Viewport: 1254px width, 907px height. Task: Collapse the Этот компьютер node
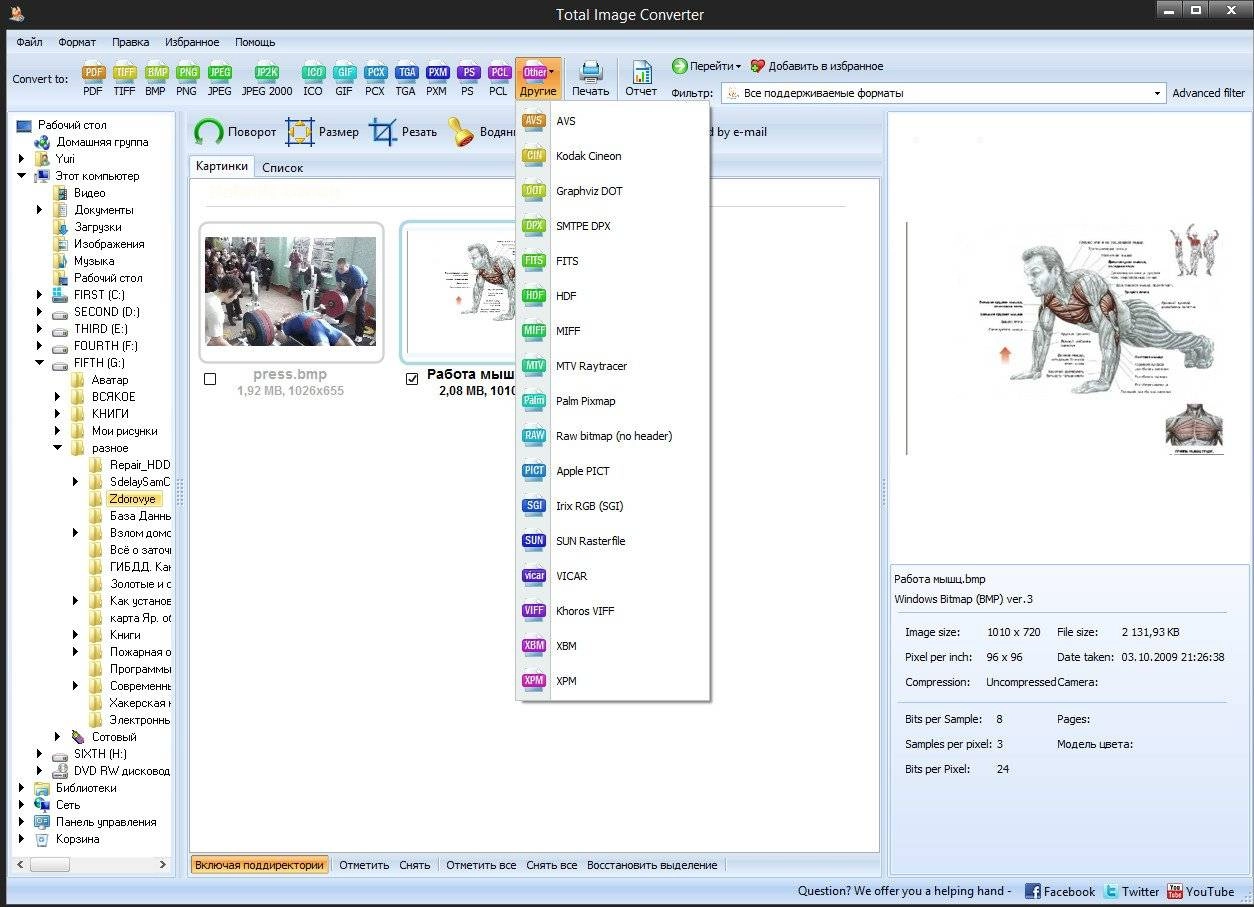[22, 176]
